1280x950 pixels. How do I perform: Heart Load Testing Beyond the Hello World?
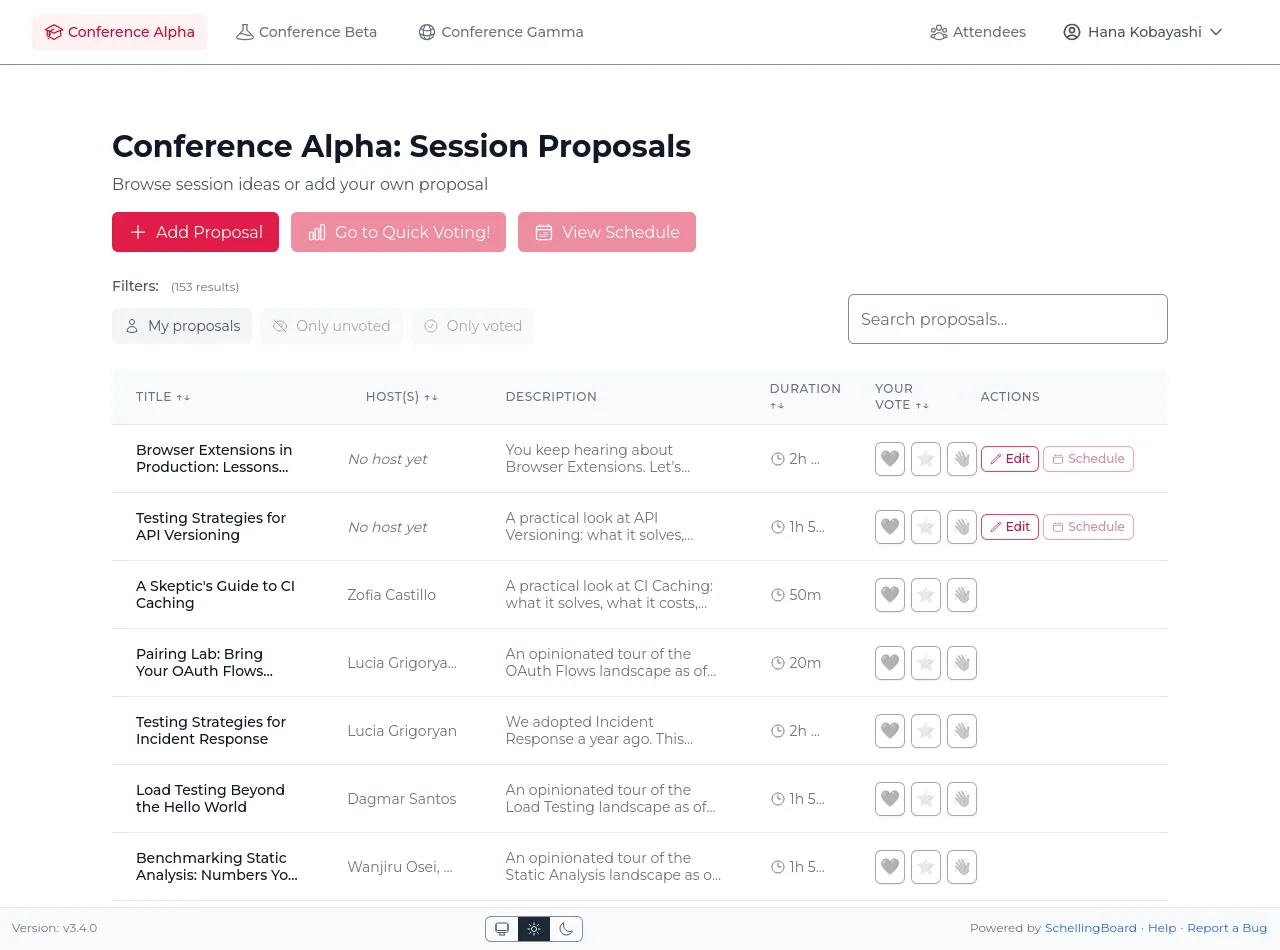(x=890, y=799)
